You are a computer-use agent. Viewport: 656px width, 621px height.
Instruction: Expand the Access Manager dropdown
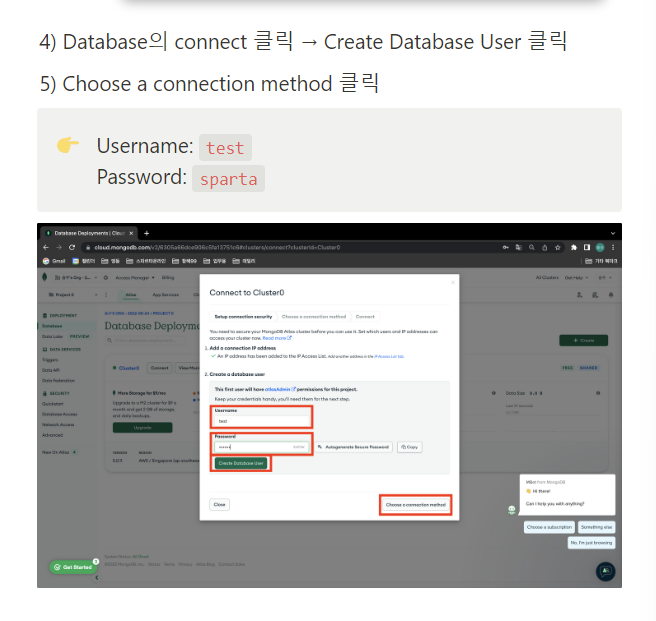[x=135, y=277]
